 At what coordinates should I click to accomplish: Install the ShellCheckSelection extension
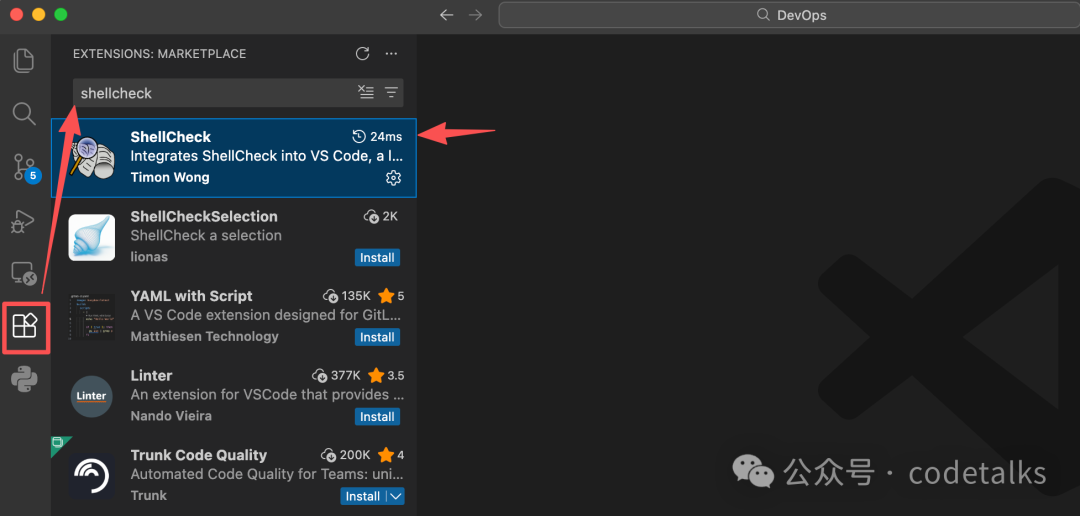click(377, 257)
